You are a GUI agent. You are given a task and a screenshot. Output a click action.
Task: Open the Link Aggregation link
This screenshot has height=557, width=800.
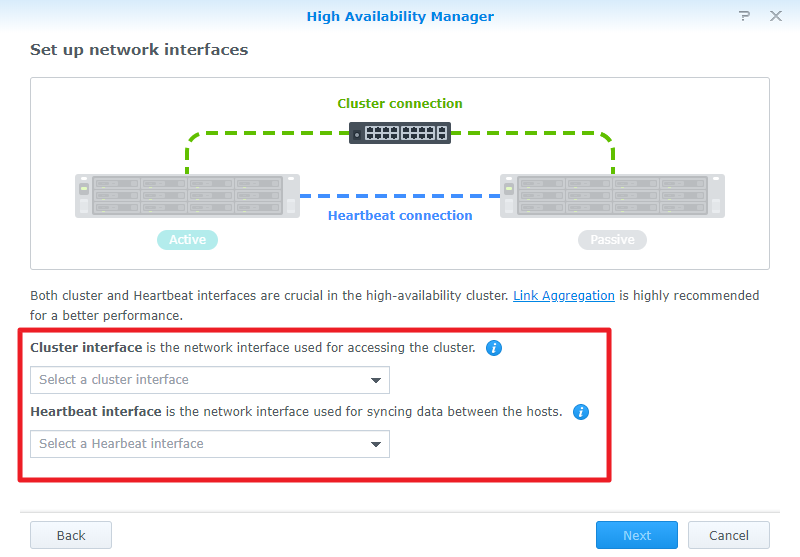coord(564,296)
